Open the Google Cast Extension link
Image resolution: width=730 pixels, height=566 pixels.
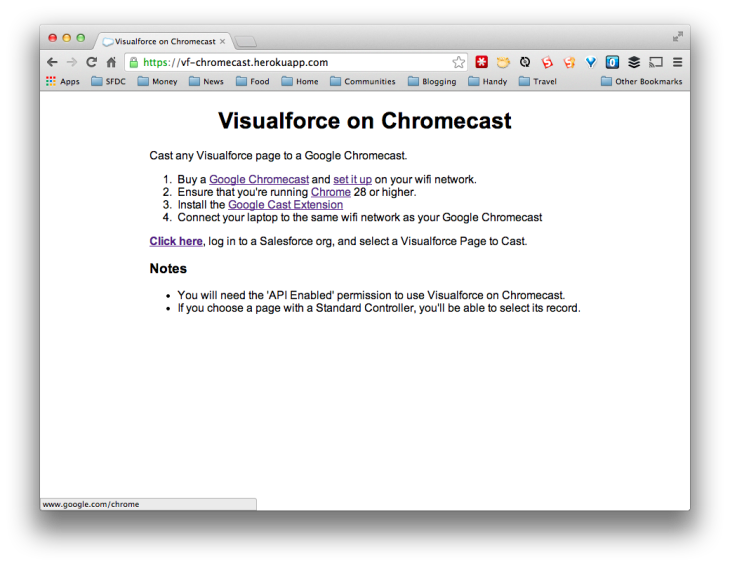coord(285,205)
